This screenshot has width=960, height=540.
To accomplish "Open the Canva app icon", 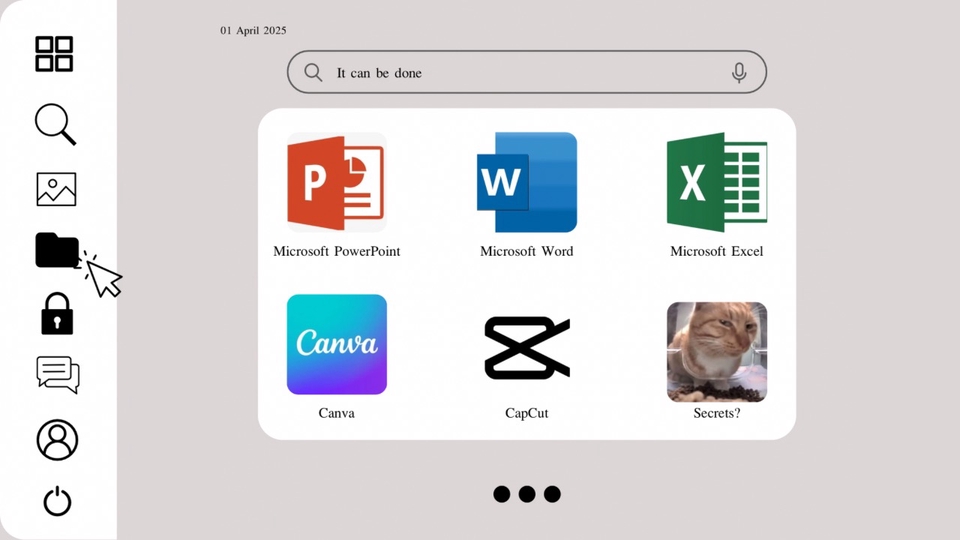I will coord(336,344).
